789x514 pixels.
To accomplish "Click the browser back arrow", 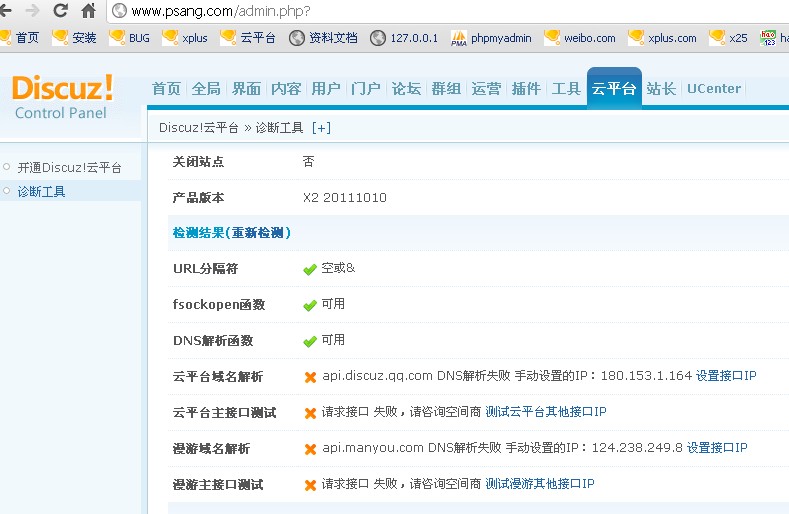I will [5, 10].
